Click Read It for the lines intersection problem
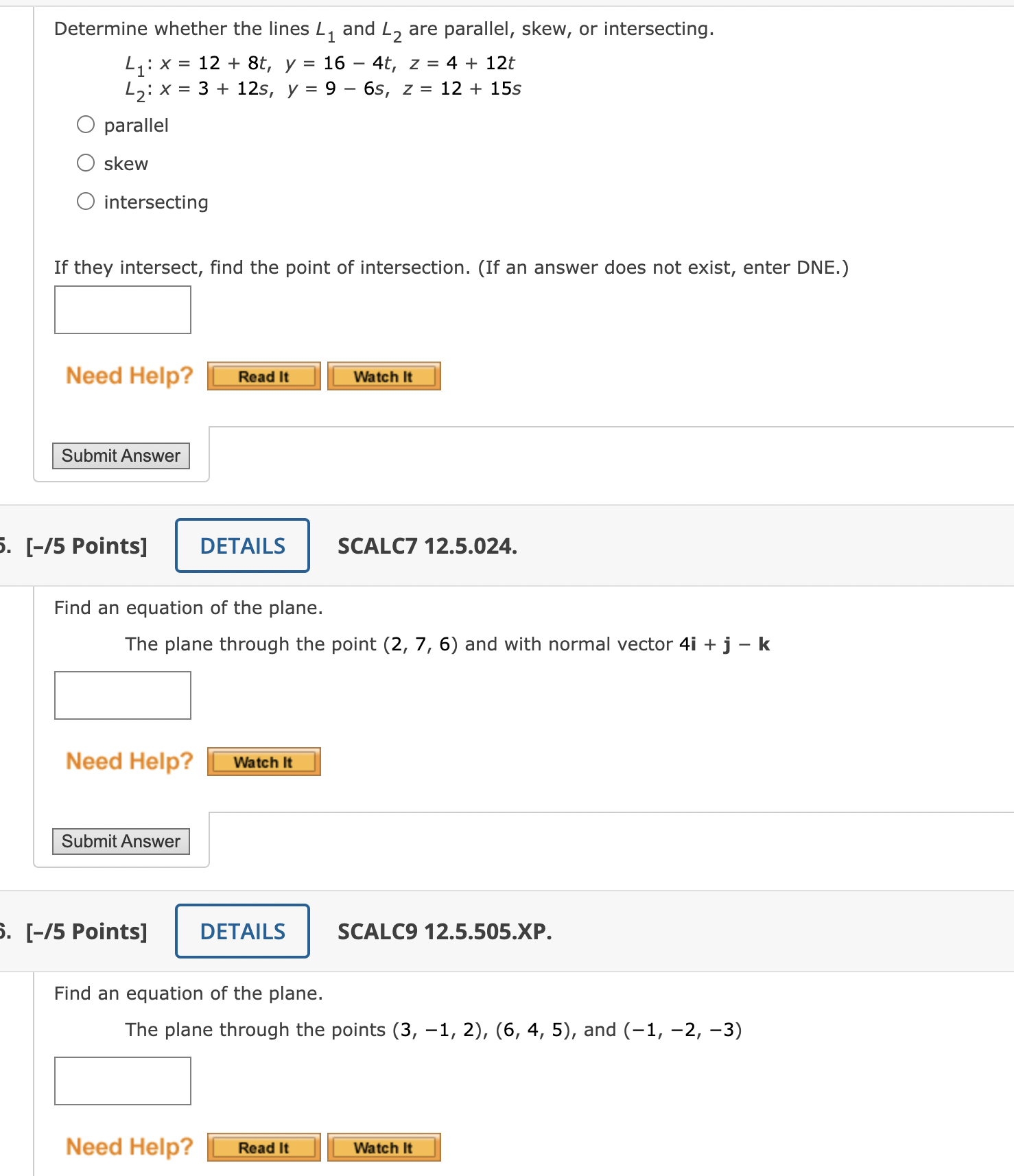 (x=263, y=375)
